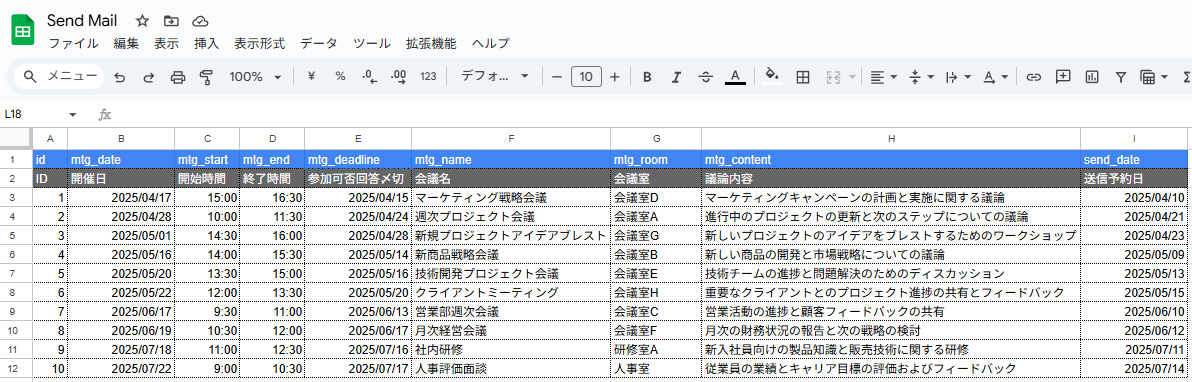Click the mtg_deadline header cell
The image size is (1192, 382).
coord(358,160)
